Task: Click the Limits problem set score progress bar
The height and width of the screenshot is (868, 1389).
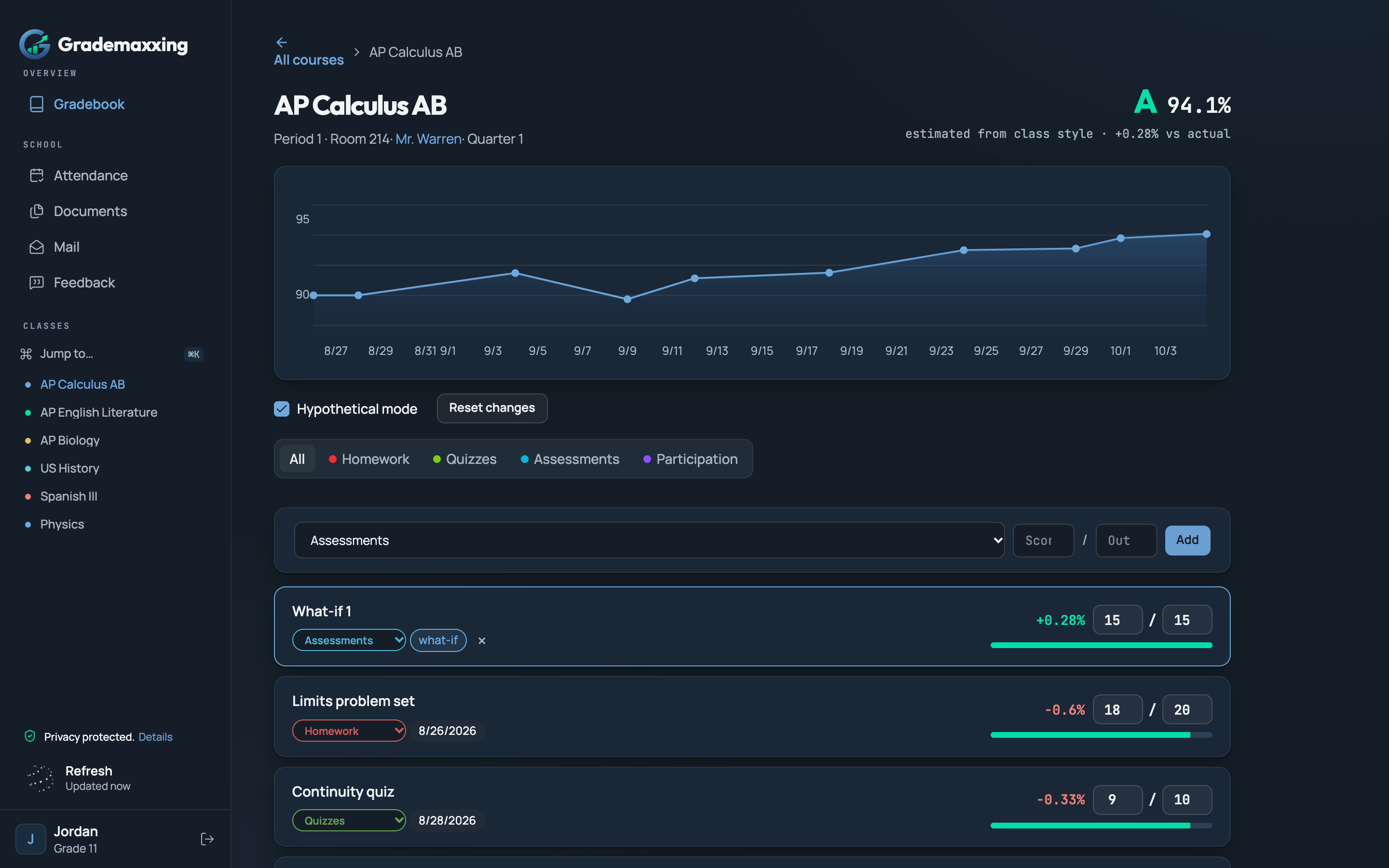Action: click(1101, 735)
